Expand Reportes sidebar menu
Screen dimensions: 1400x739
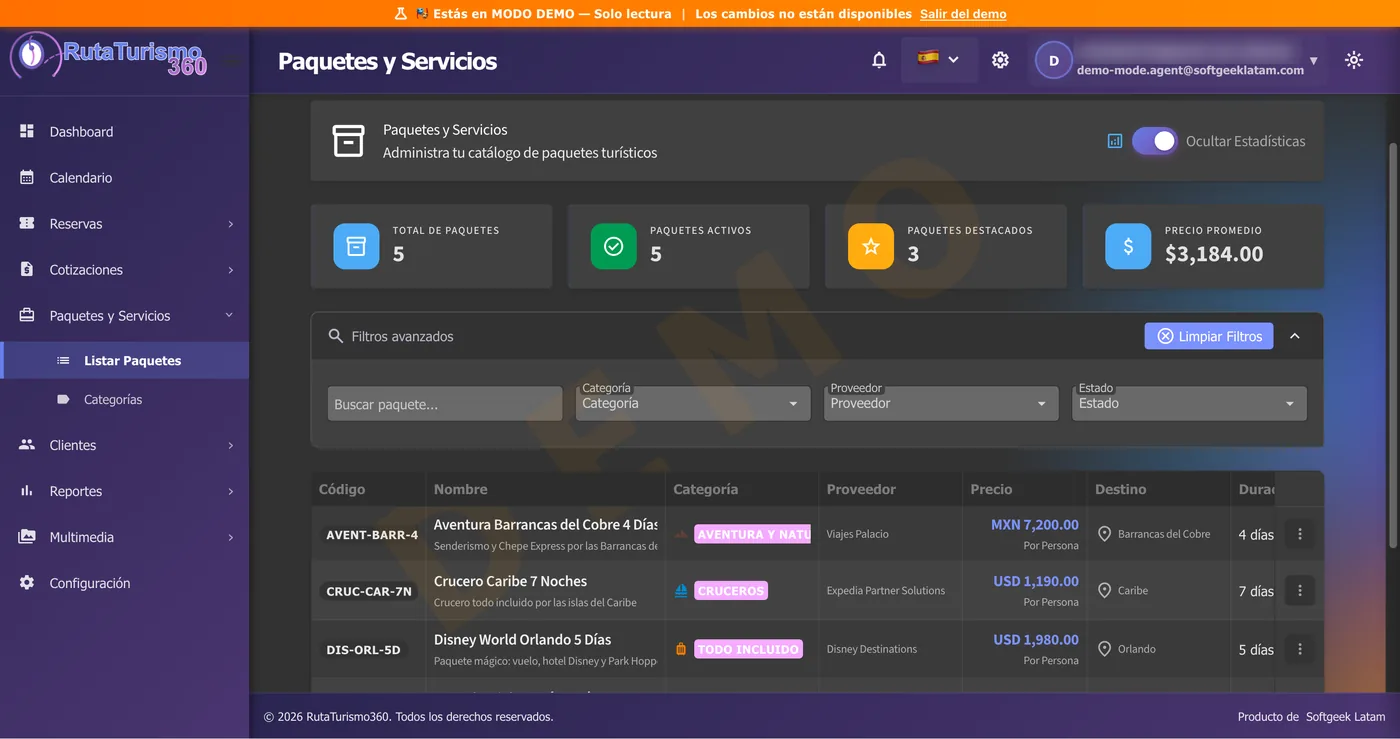tap(124, 491)
